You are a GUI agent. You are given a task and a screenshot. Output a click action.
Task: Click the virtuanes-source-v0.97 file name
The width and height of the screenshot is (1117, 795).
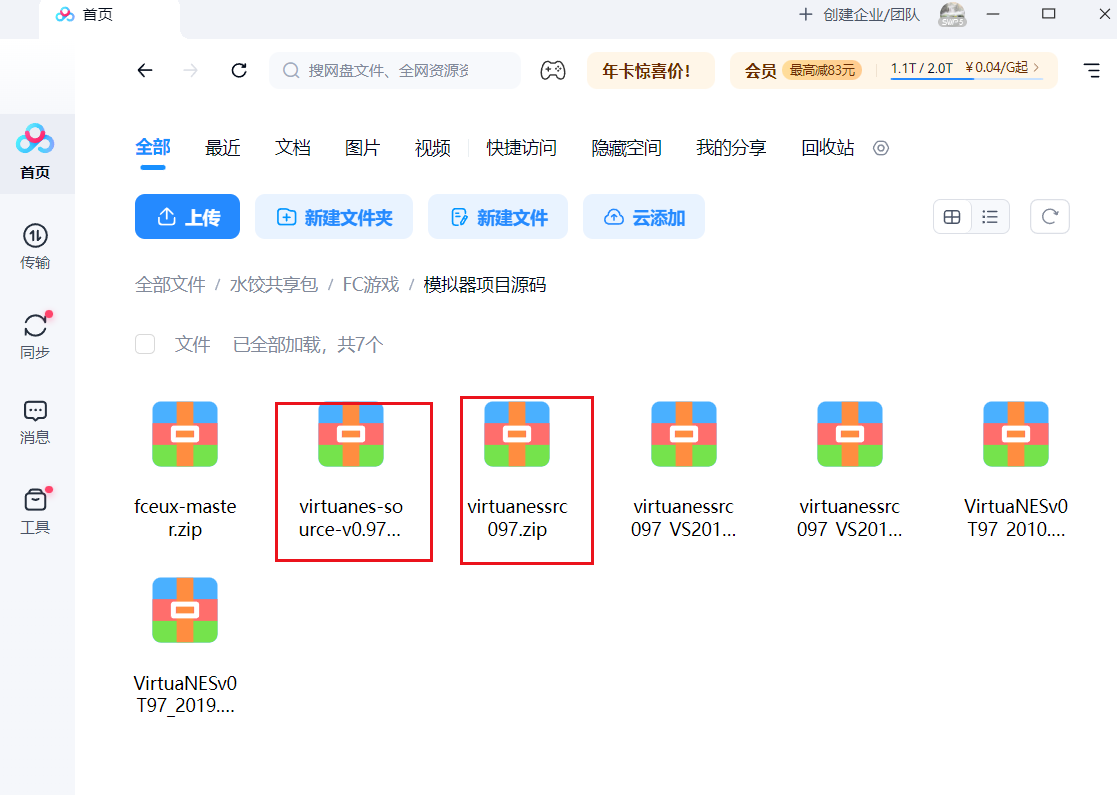[351, 518]
